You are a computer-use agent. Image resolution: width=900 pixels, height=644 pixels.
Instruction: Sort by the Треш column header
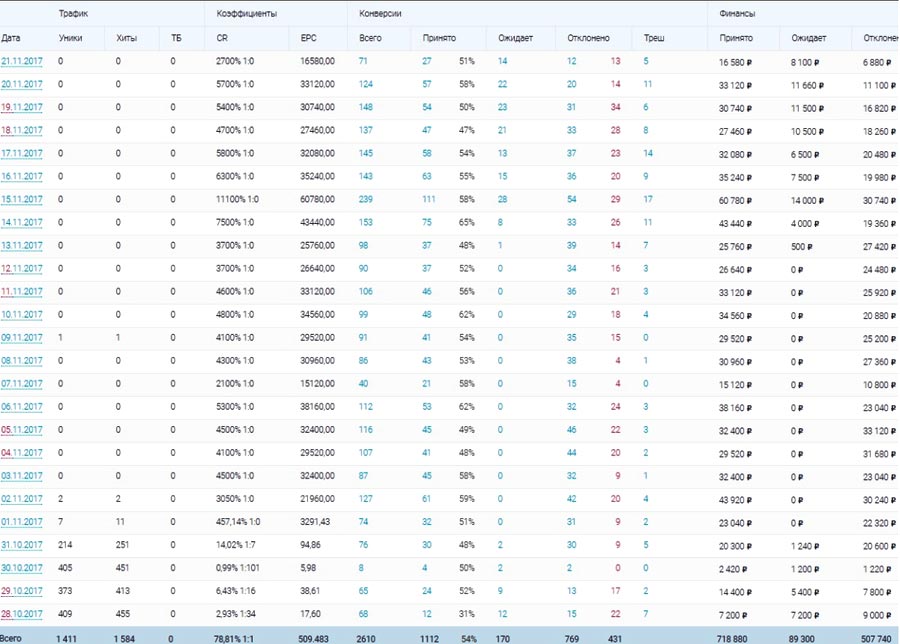(654, 38)
